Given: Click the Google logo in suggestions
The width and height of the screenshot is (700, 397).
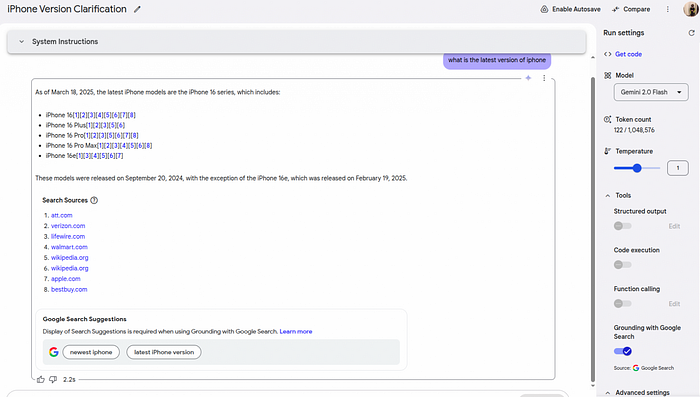Looking at the screenshot, I should (54, 352).
